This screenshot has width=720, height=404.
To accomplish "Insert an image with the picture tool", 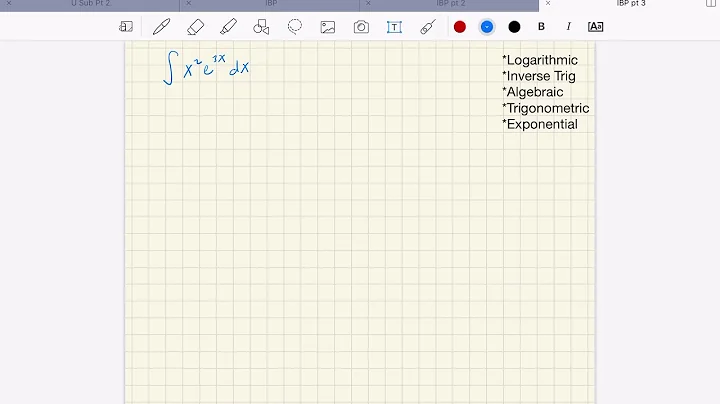I will pos(328,27).
